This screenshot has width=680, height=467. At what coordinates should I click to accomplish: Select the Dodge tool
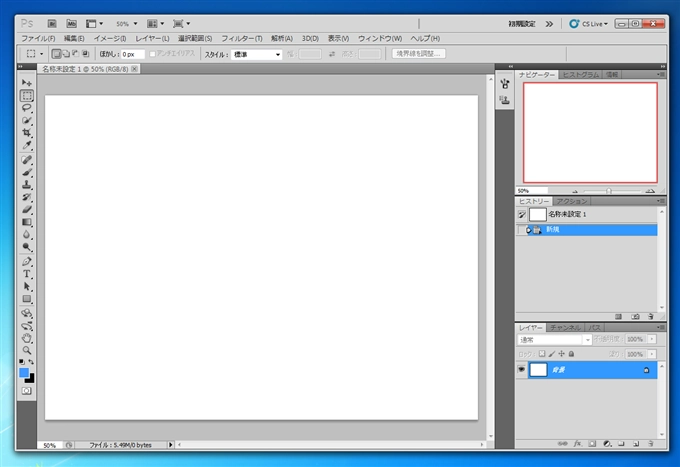pyautogui.click(x=27, y=247)
